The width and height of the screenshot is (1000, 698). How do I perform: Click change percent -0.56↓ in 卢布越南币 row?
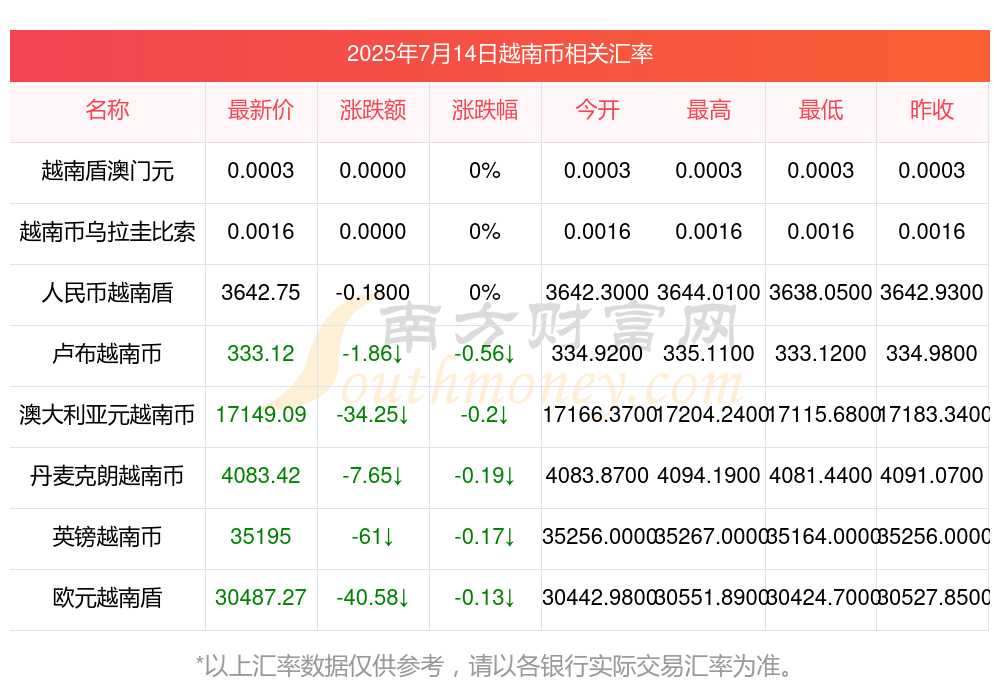click(485, 353)
